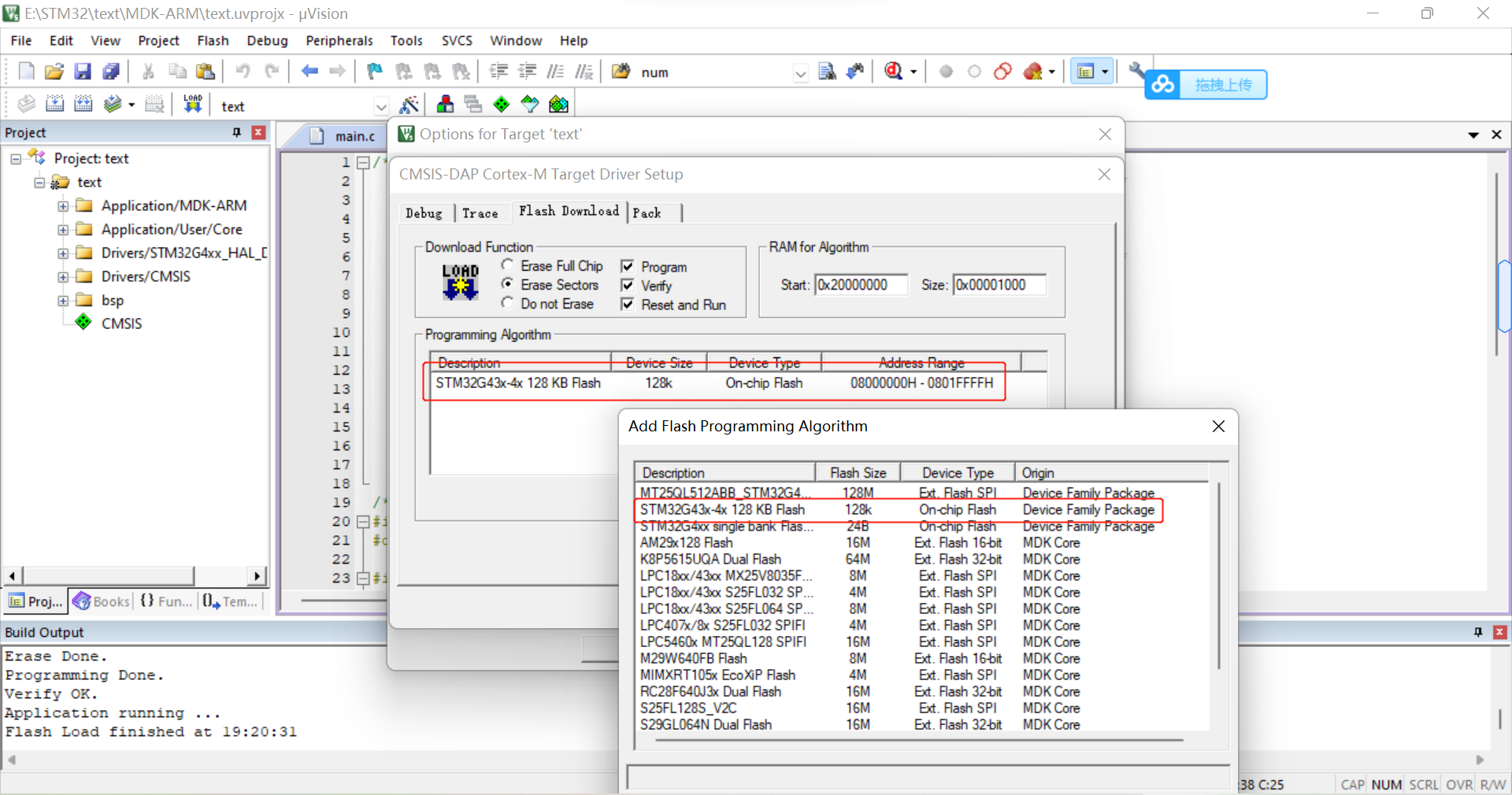The width and height of the screenshot is (1512, 795).
Task: Switch to the Trace tab
Action: pyautogui.click(x=480, y=213)
